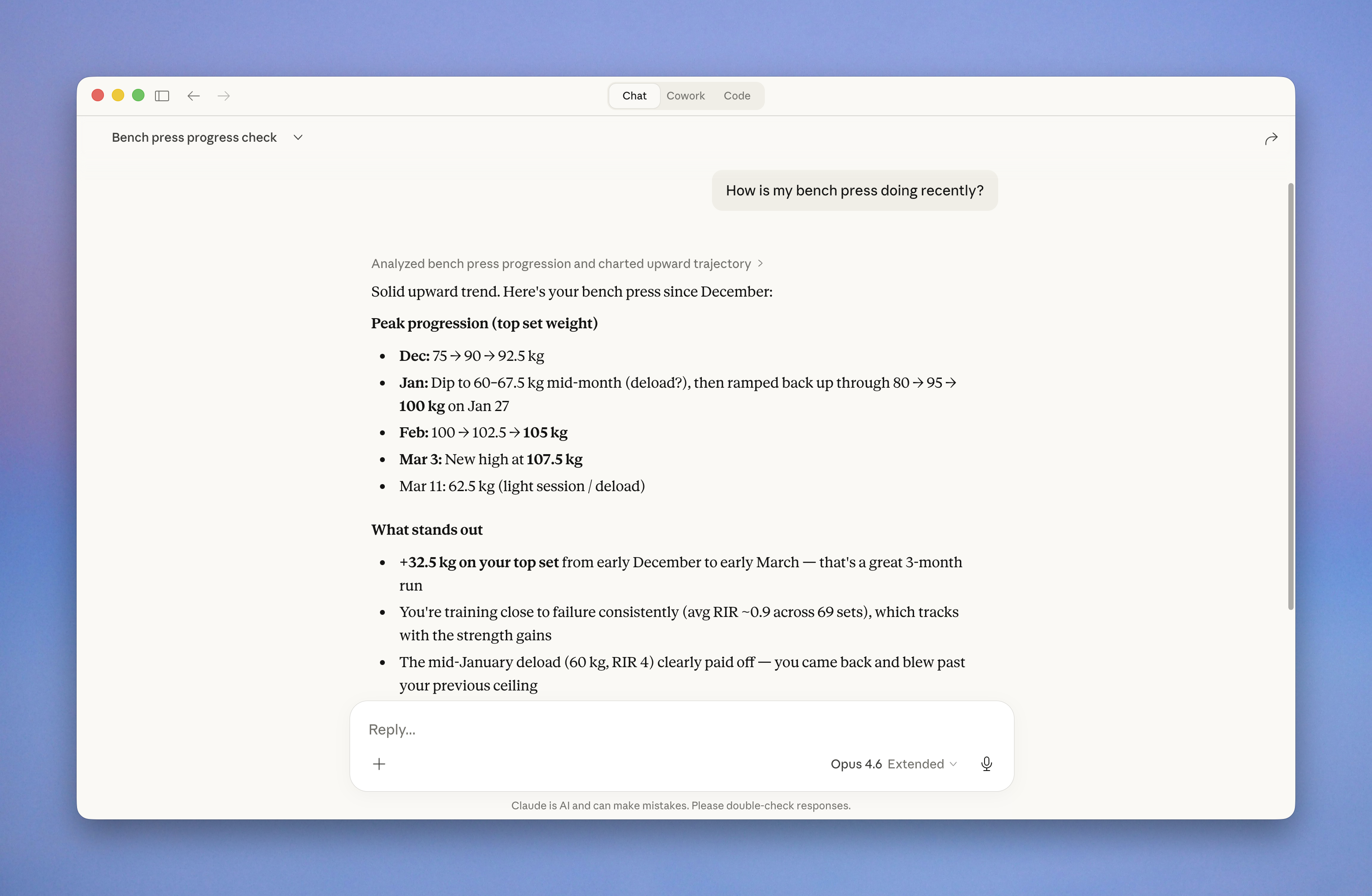Click the 'Dec: 75 → 90 → 92.5 kg' line
The height and width of the screenshot is (896, 1372).
[x=472, y=356]
